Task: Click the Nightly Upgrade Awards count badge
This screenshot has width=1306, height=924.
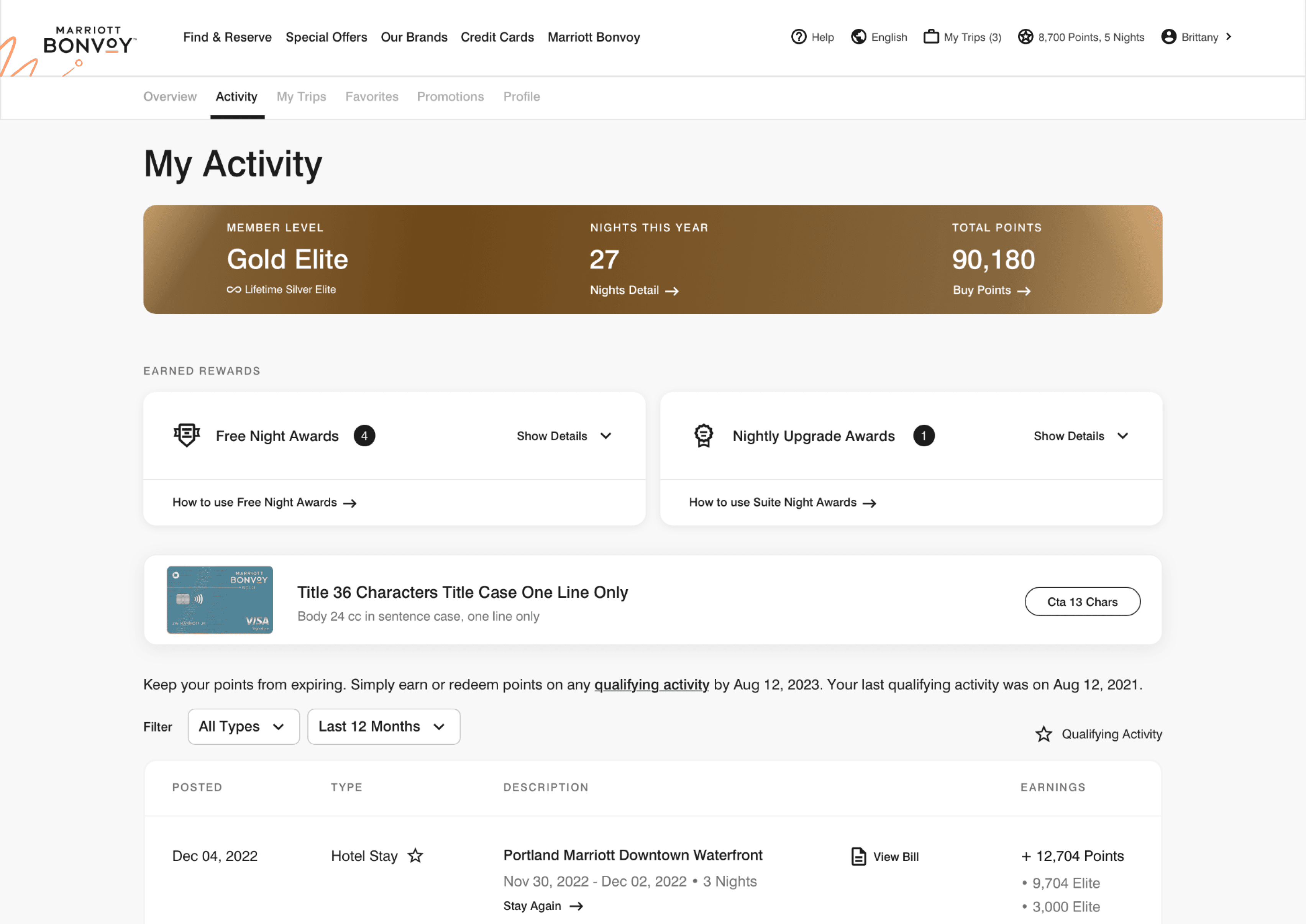Action: click(x=924, y=436)
